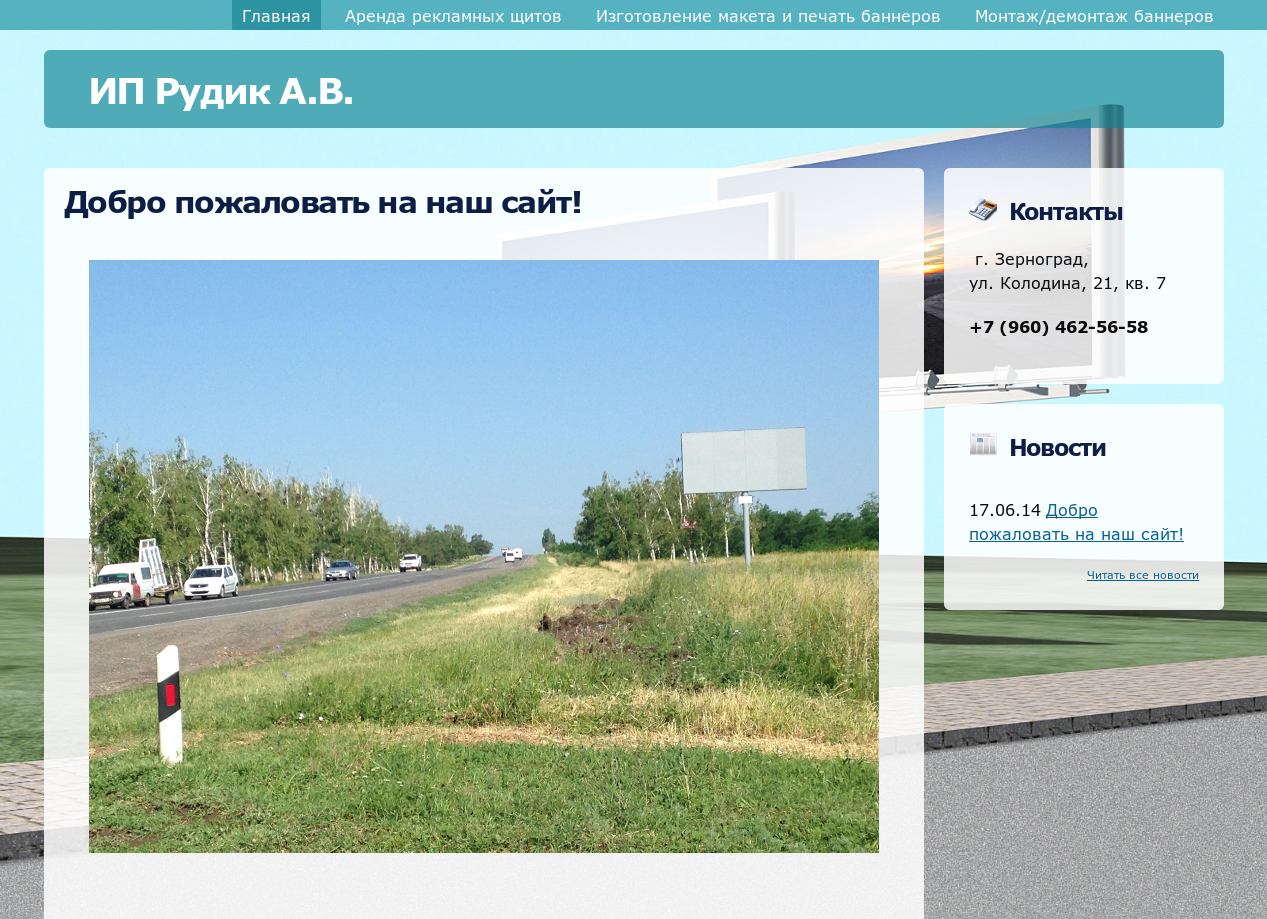1267x919 pixels.
Task: Open Монтаж/демонтаж баннеров page
Action: 1094,15
